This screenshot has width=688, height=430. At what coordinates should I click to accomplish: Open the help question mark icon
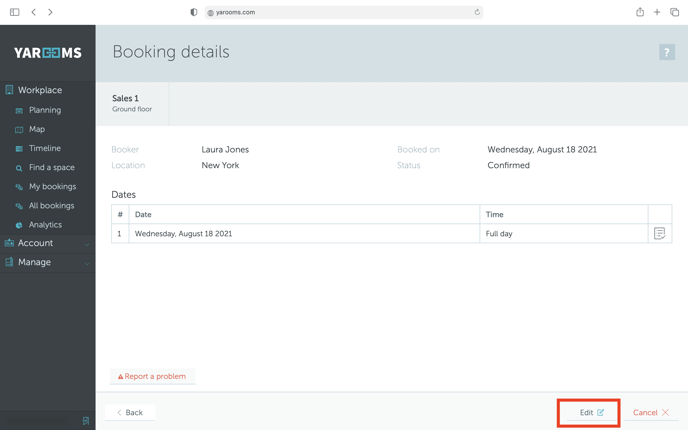pos(666,52)
